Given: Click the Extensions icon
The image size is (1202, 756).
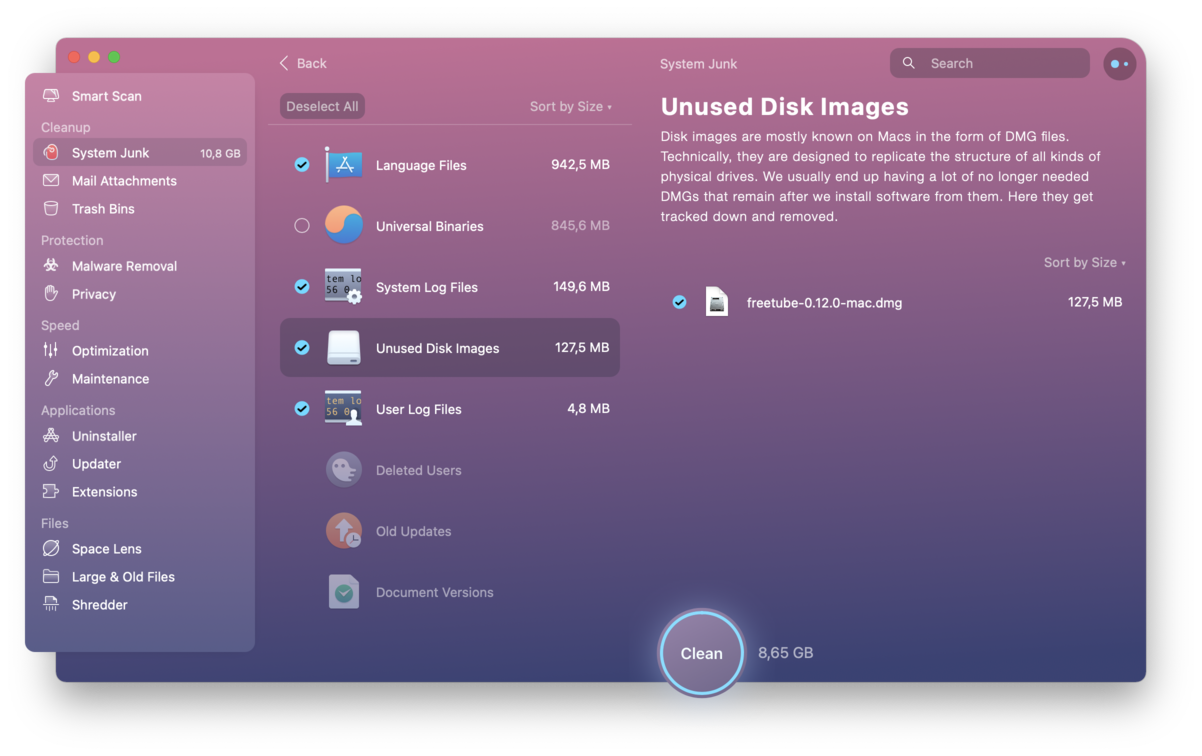Looking at the screenshot, I should click(51, 492).
